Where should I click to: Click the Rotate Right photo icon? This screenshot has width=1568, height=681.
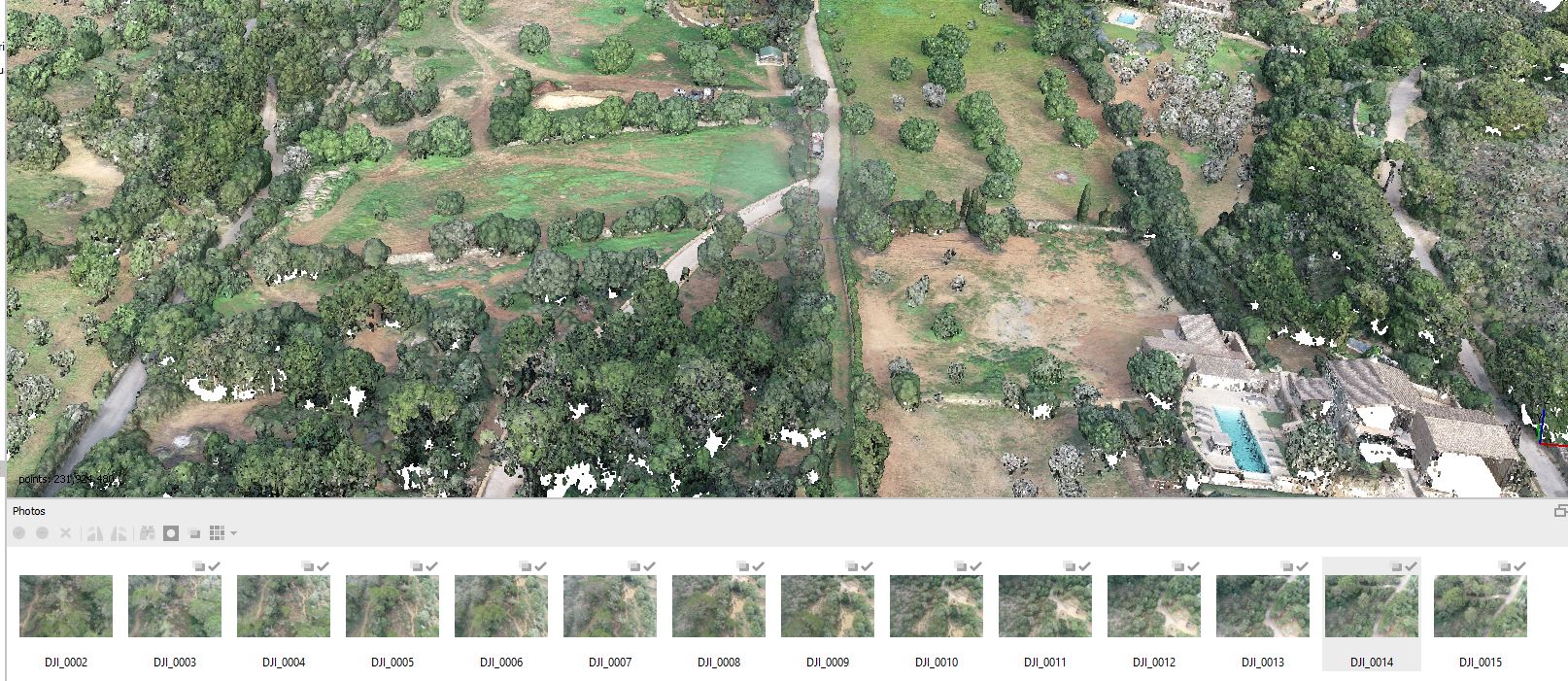pyautogui.click(x=119, y=533)
